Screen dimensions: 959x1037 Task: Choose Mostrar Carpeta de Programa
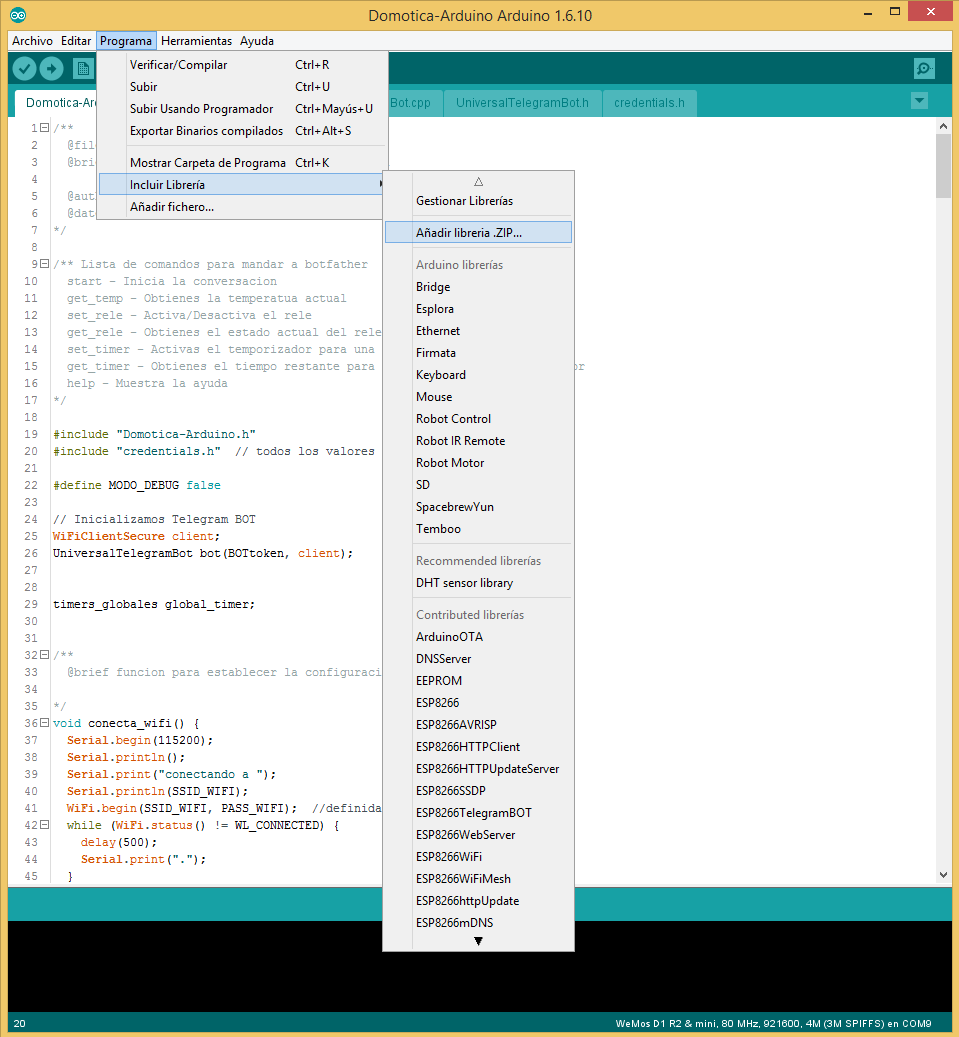click(243, 163)
